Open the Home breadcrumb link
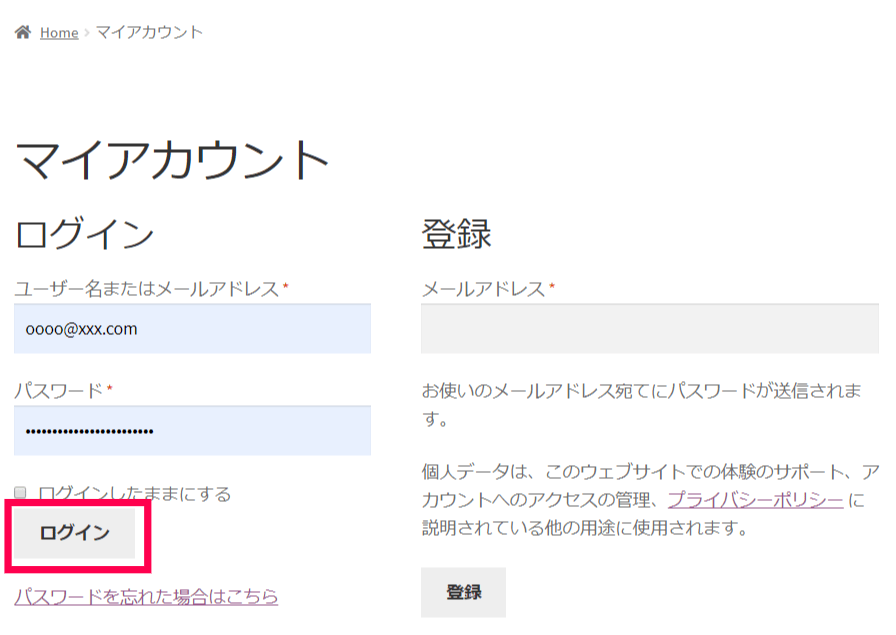The height and width of the screenshot is (635, 896). [x=59, y=33]
